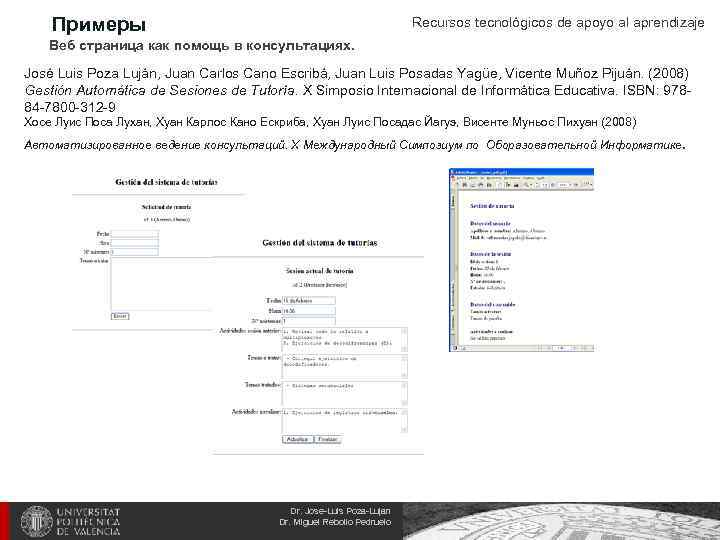Click the Fecha field in the Solicitud form

coord(135,234)
